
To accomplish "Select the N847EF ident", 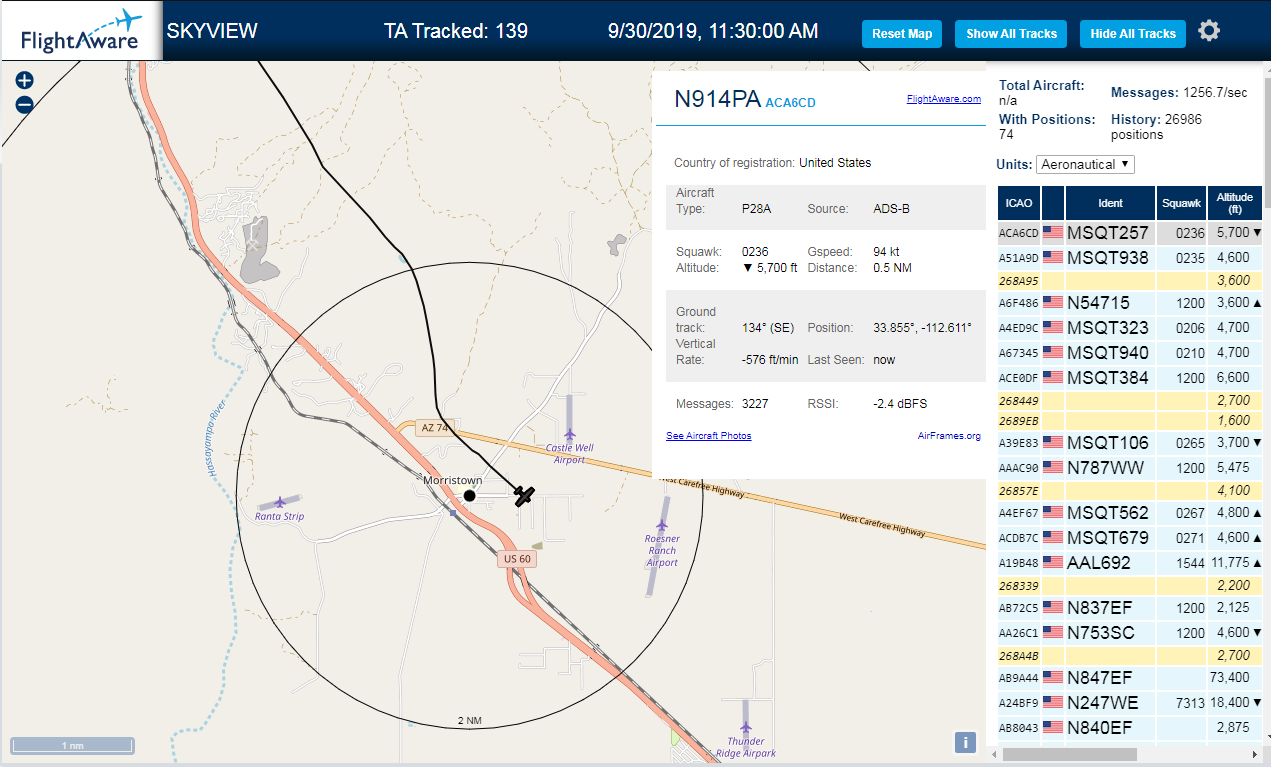I will coord(1100,677).
